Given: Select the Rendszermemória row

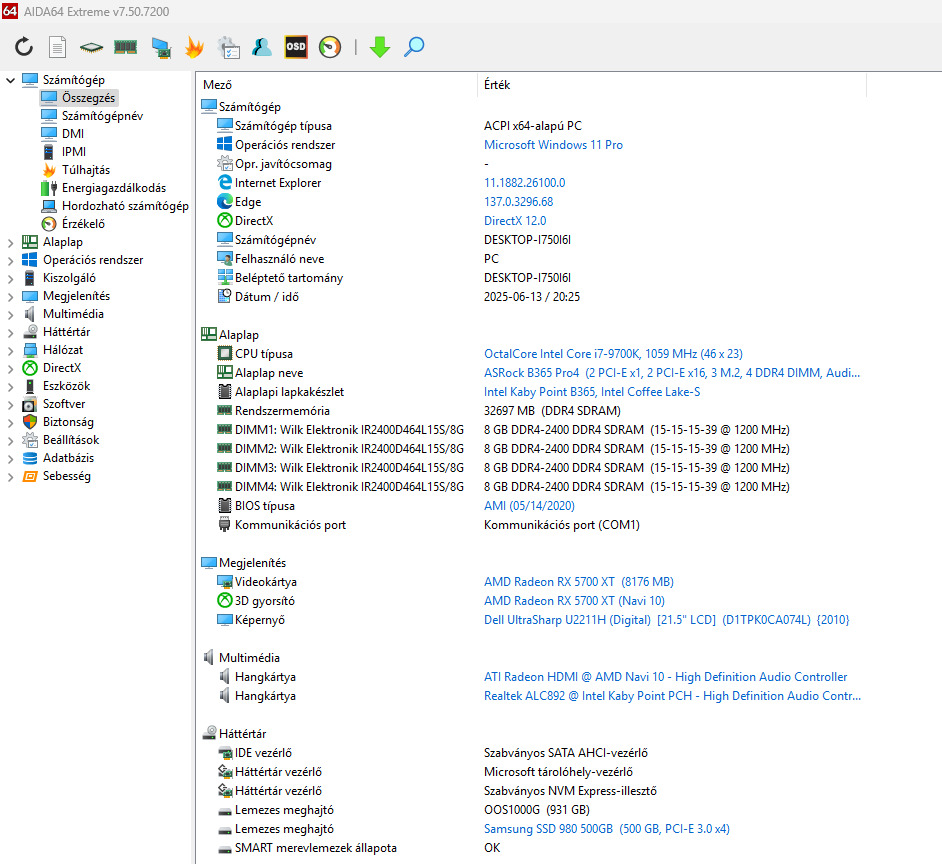Looking at the screenshot, I should tap(419, 411).
